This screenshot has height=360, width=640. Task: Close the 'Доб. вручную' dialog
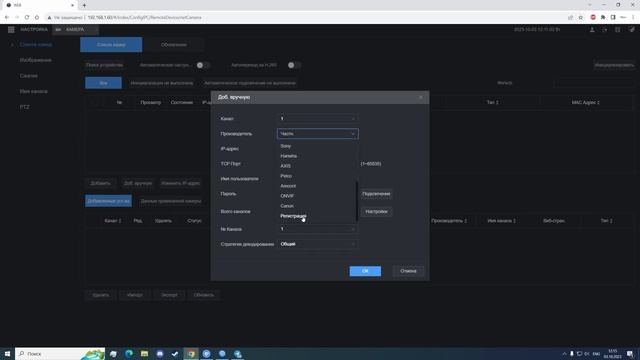pos(421,97)
